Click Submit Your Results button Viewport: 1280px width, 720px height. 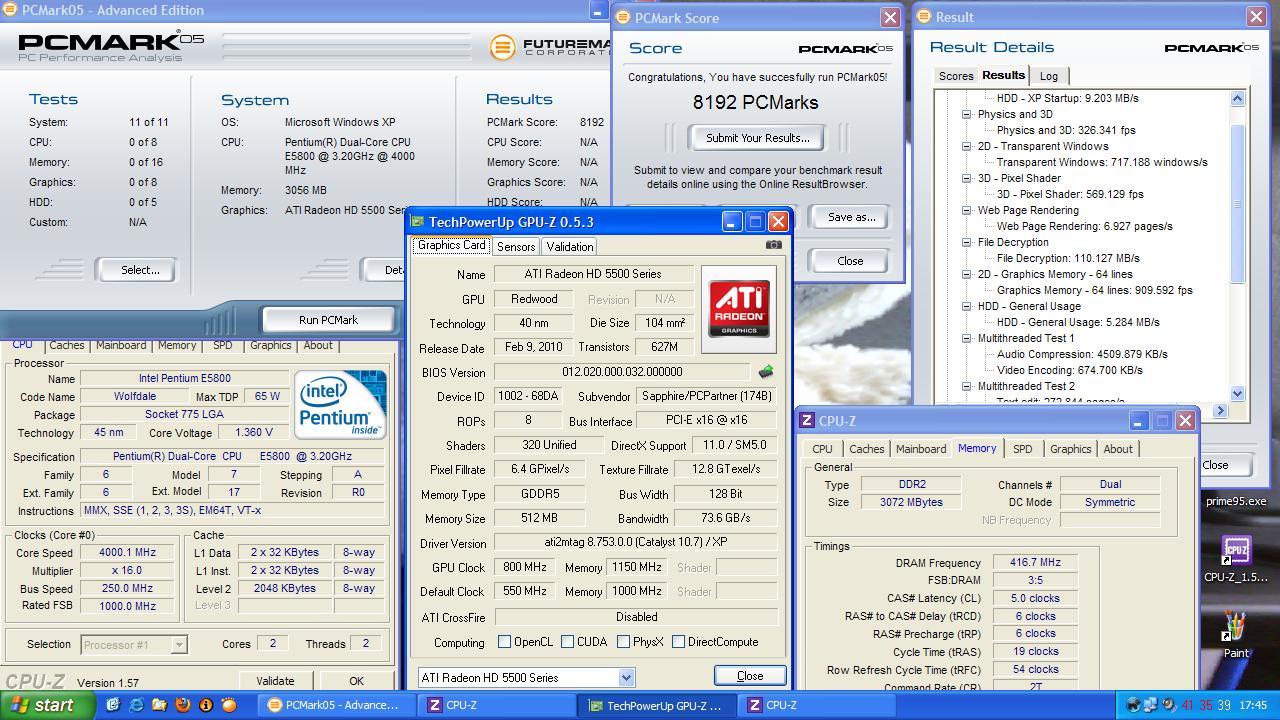click(x=758, y=138)
